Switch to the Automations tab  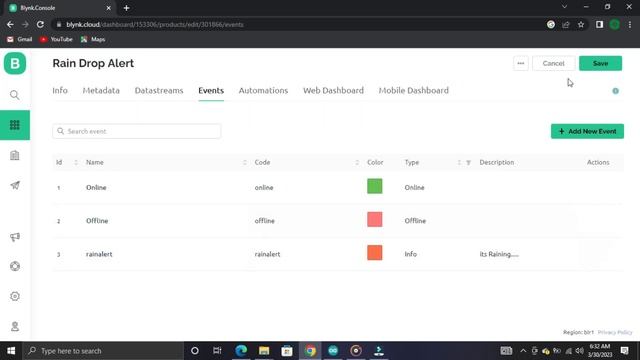263,91
